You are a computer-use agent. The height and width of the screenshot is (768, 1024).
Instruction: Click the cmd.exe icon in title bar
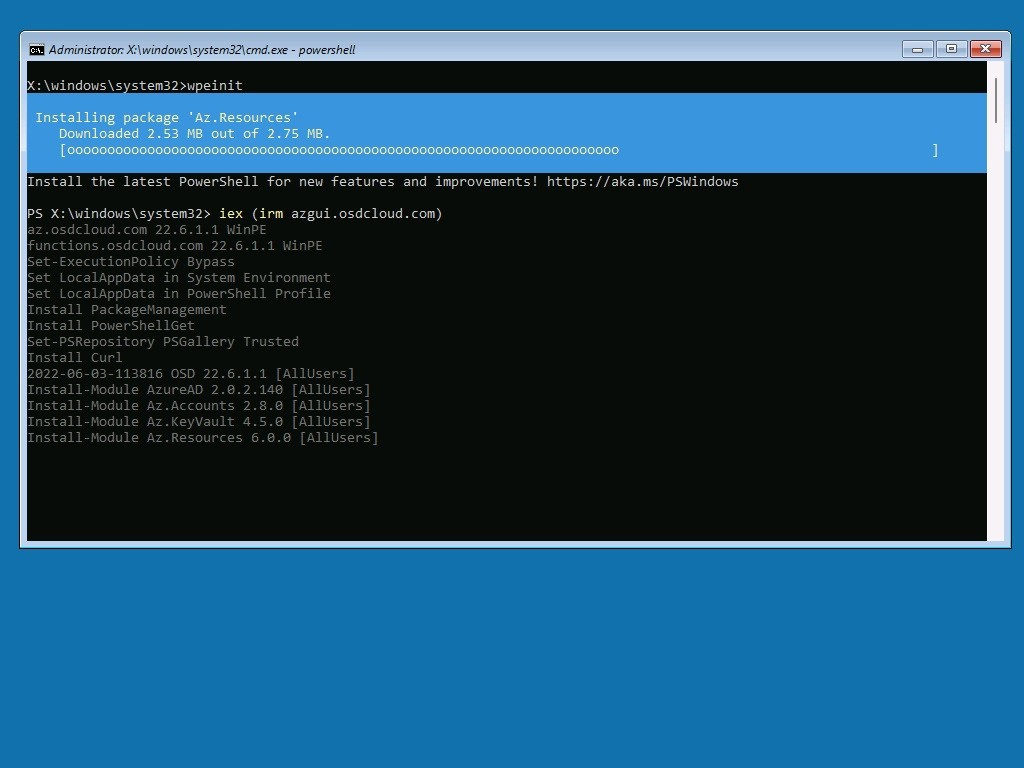37,50
